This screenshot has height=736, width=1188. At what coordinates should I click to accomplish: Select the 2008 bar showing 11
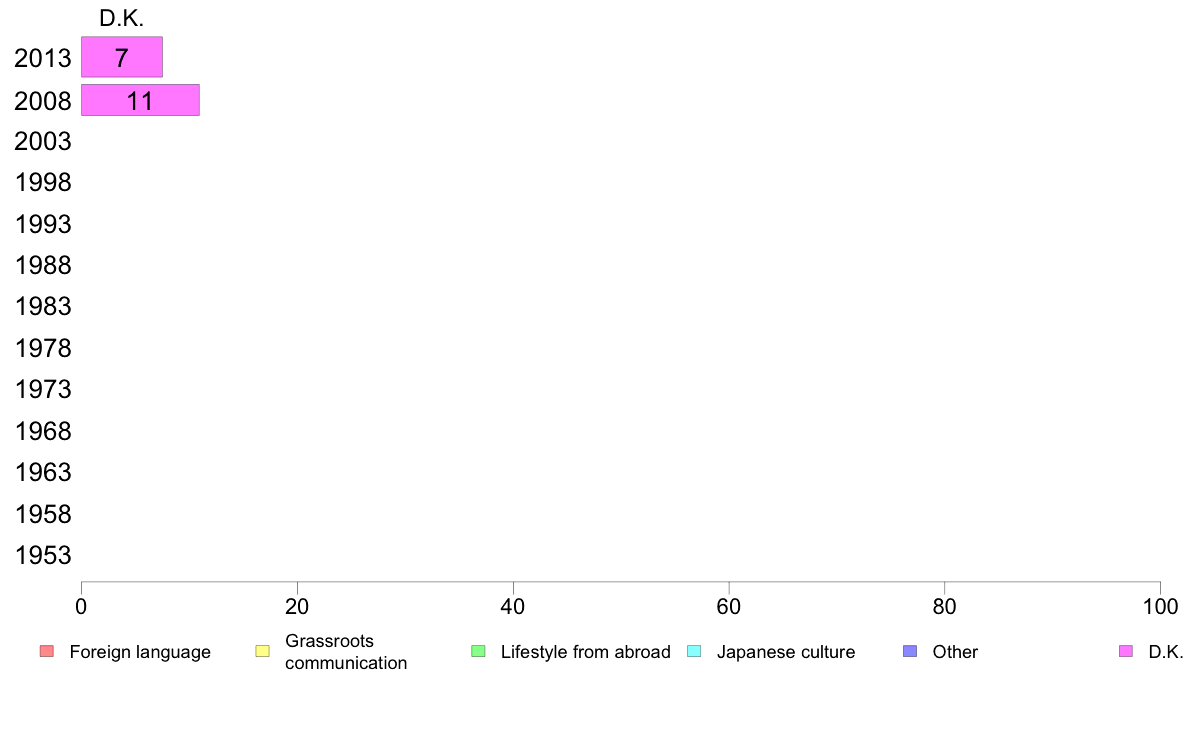pyautogui.click(x=140, y=100)
